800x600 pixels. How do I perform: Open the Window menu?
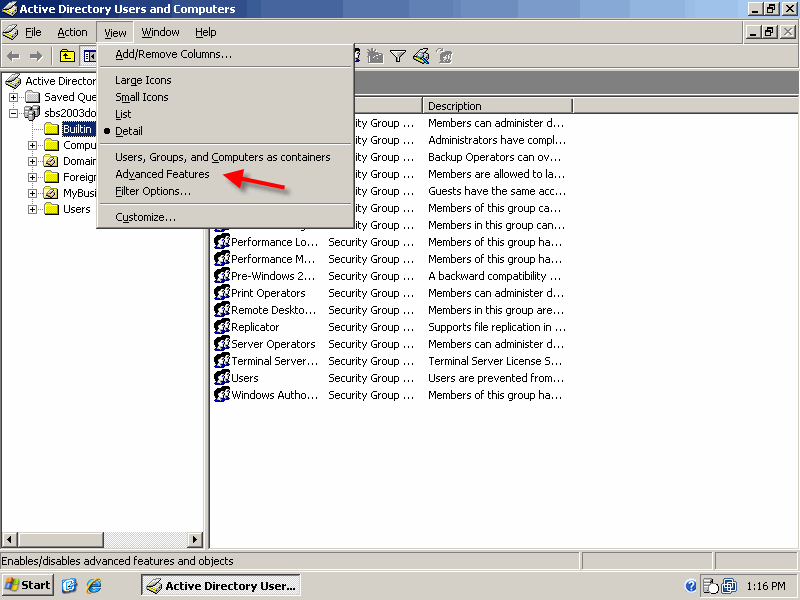tap(160, 32)
